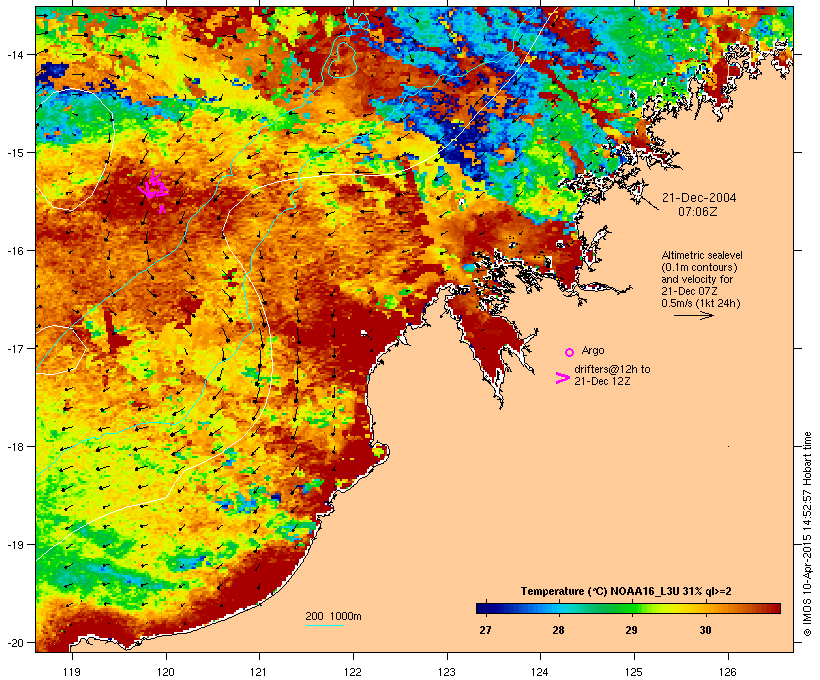820x680 pixels.
Task: Click the velocity scale arrow in the legend
Action: click(x=693, y=315)
